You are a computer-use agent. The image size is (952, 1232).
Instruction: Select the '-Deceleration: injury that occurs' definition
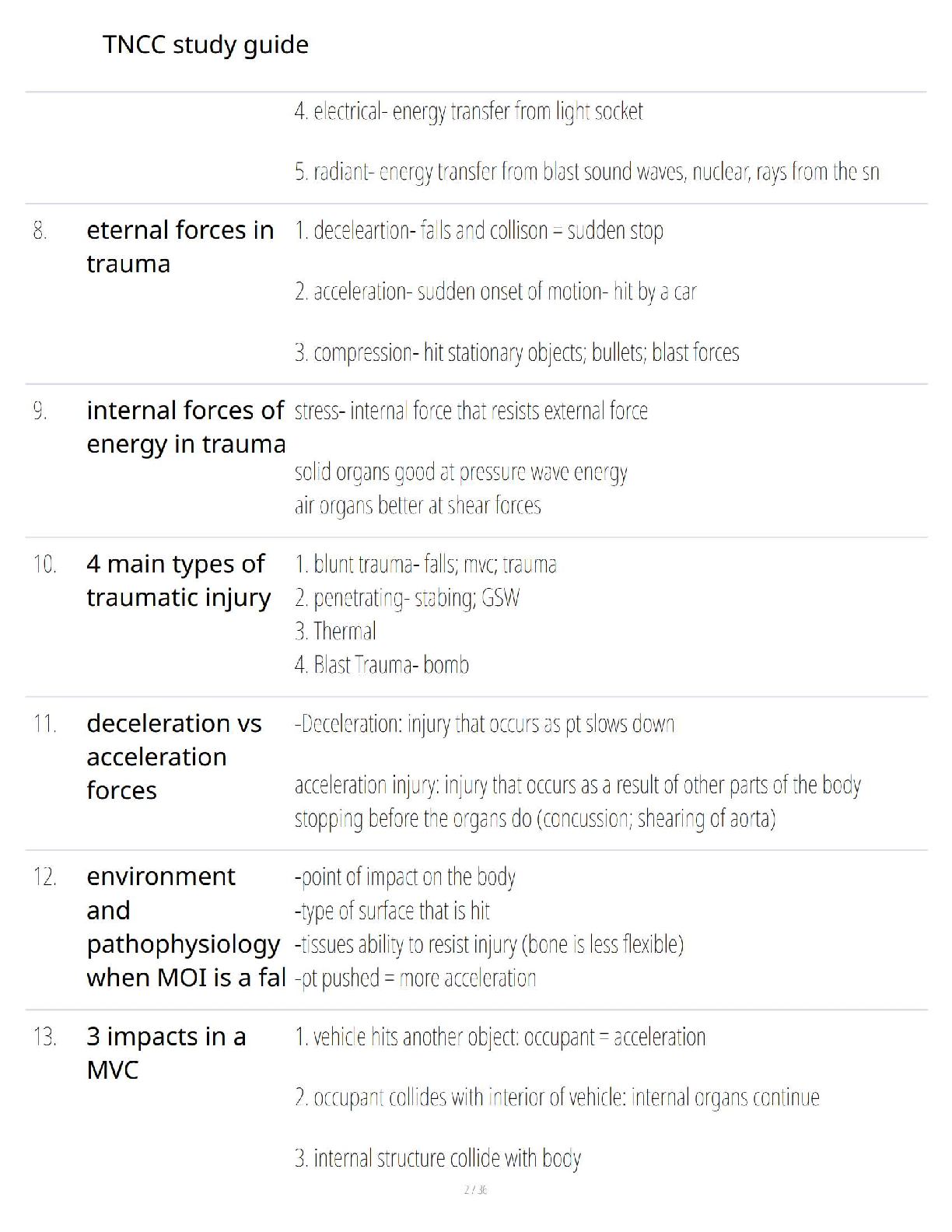484,724
